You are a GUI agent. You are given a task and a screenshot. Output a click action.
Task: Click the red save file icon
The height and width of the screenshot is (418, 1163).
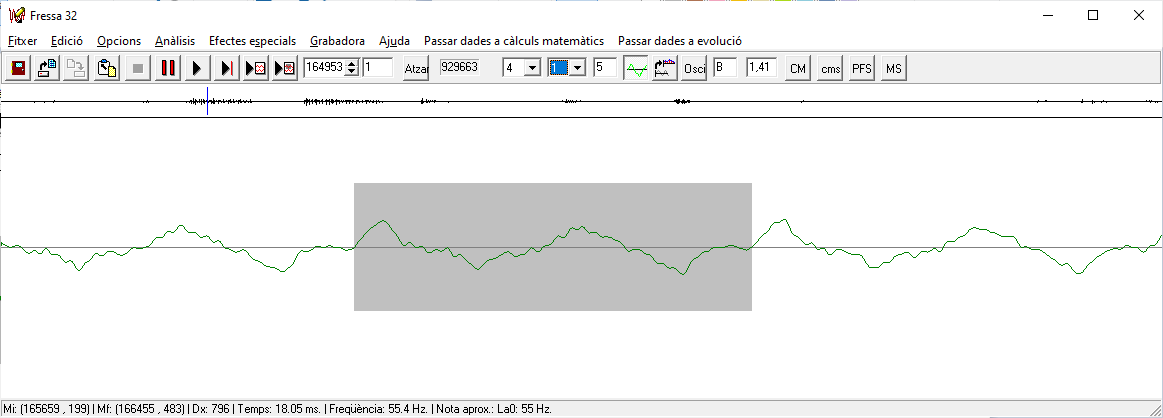click(18, 68)
